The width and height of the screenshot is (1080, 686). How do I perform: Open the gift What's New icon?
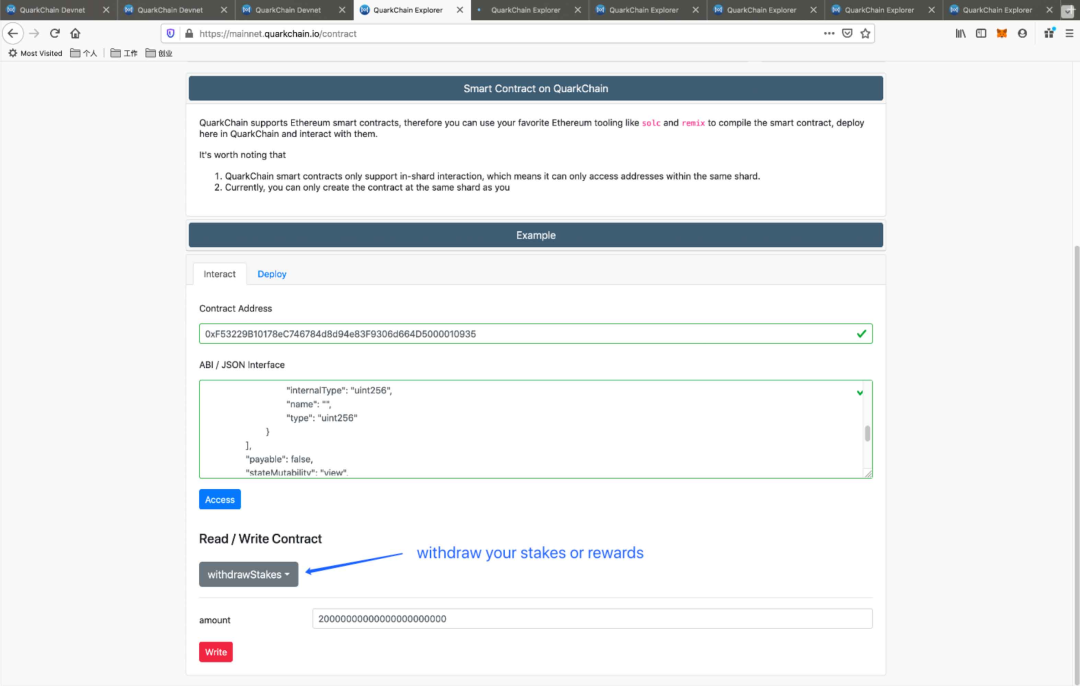pos(1049,33)
